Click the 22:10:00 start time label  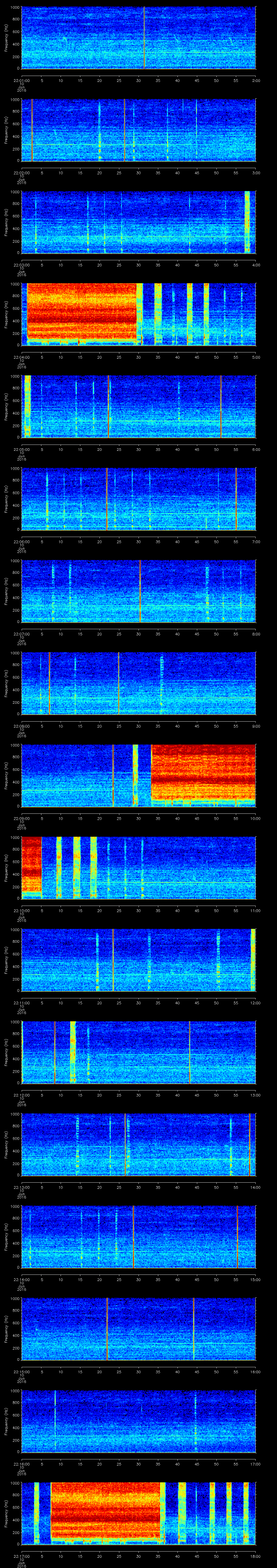pos(21,910)
